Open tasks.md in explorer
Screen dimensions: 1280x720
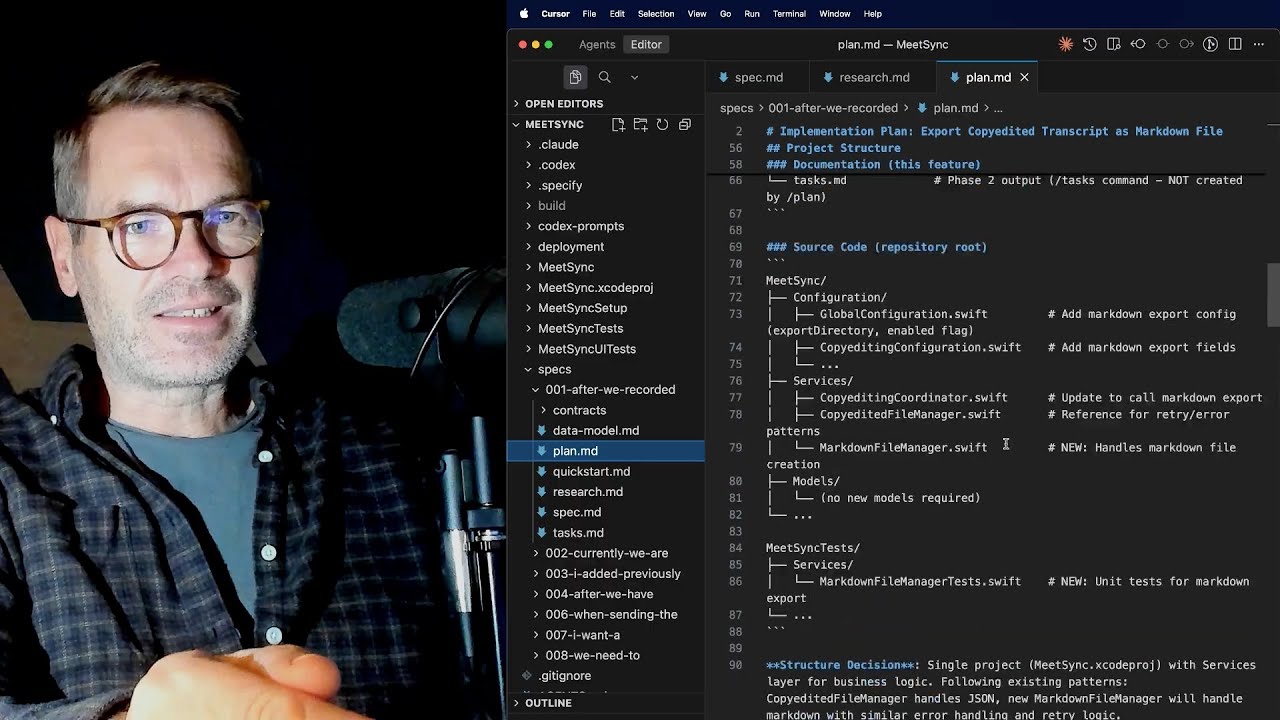coord(605,533)
